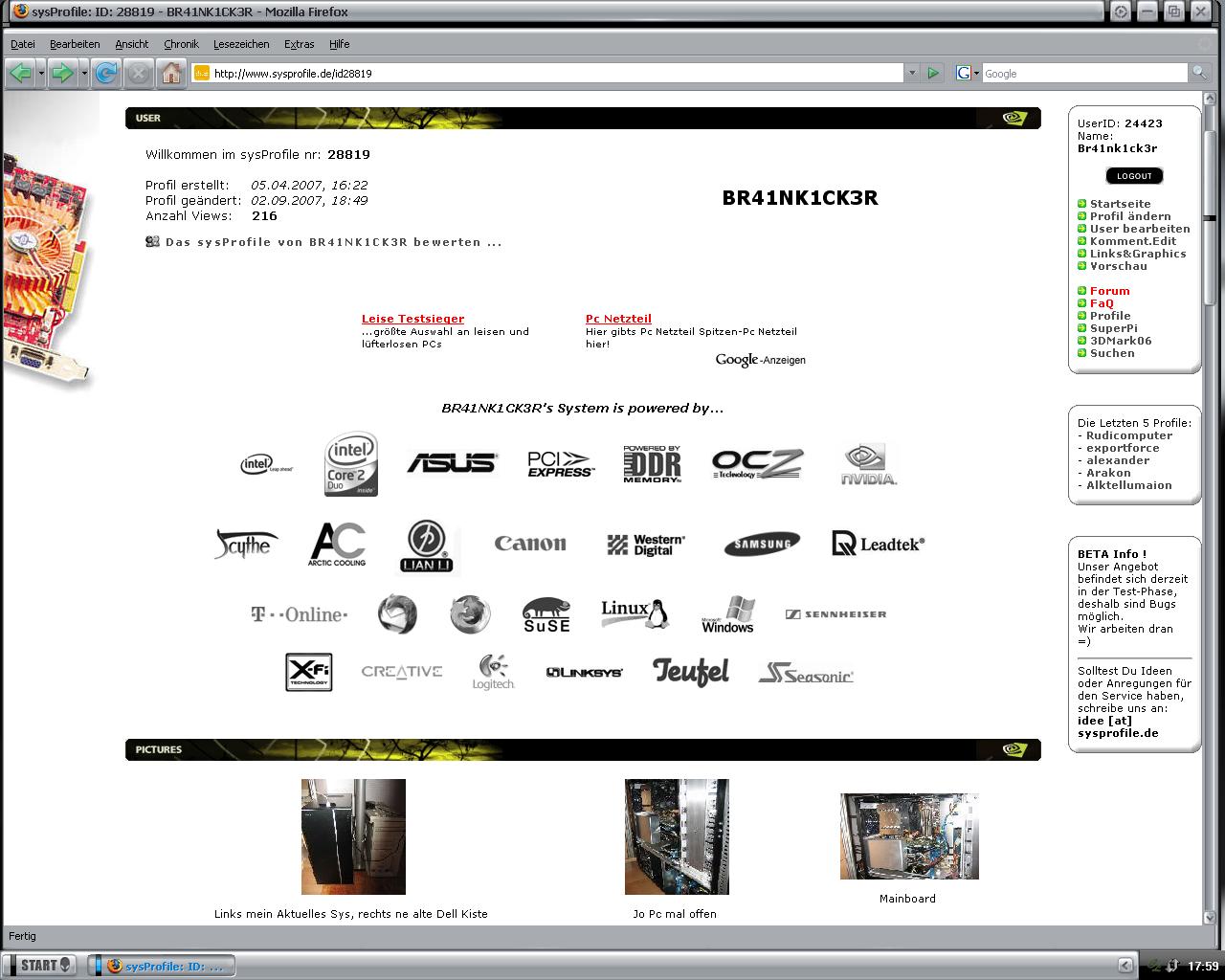Open the Startseite sidebar link
Image resolution: width=1225 pixels, height=980 pixels.
(x=1120, y=204)
